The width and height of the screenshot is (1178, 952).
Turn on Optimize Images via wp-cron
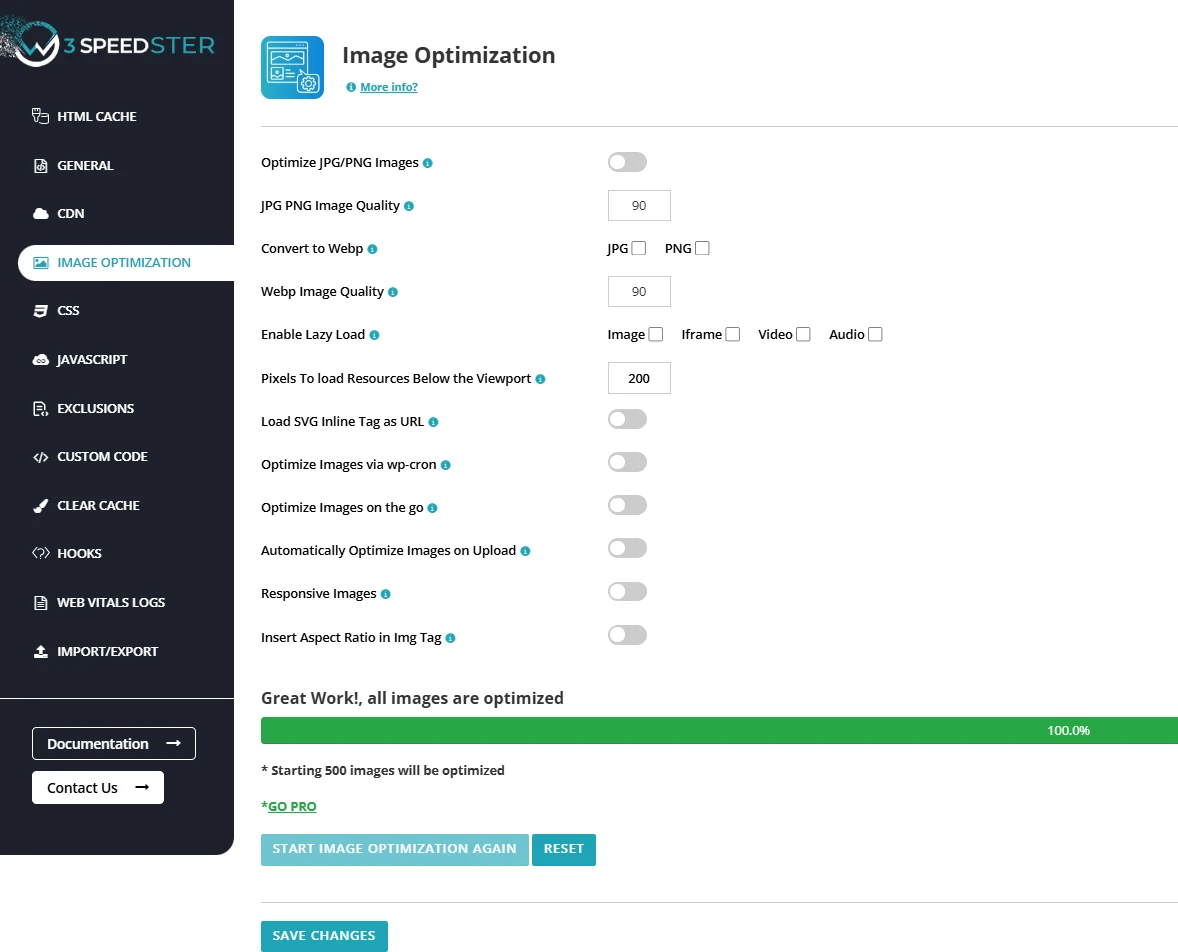tap(627, 462)
